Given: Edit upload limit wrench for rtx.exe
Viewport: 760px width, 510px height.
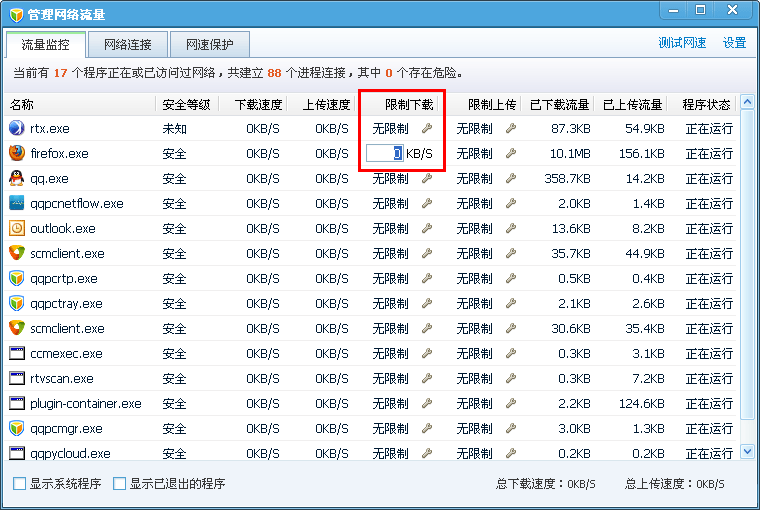Looking at the screenshot, I should (511, 128).
